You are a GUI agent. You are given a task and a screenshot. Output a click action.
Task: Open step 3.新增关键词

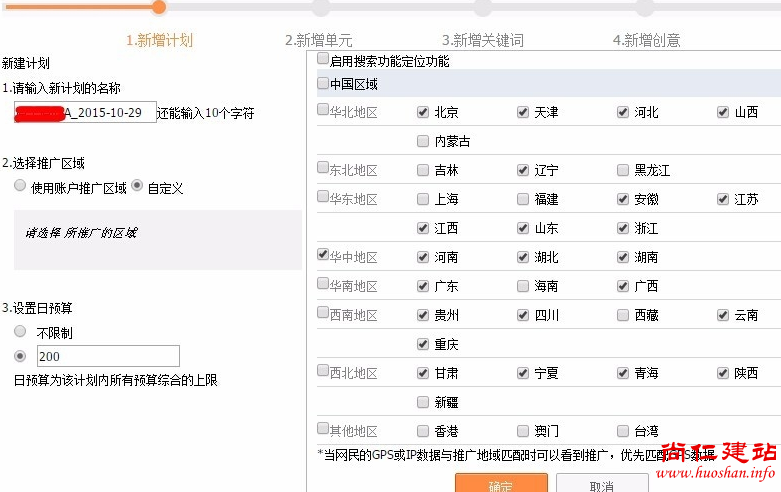(x=482, y=40)
